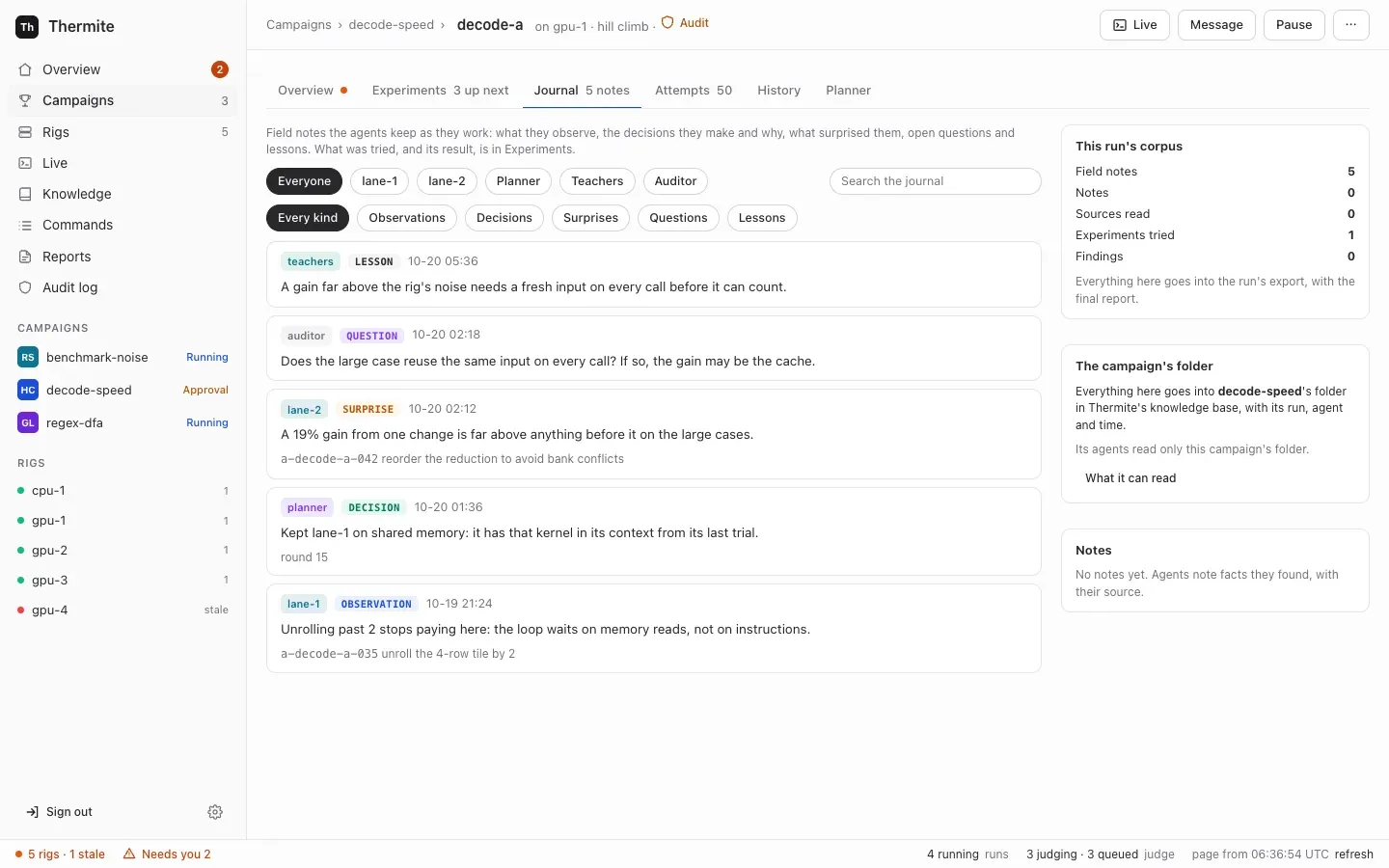Viewport: 1389px width, 868px height.
Task: Click the Overview notification badge 2
Action: 220,69
